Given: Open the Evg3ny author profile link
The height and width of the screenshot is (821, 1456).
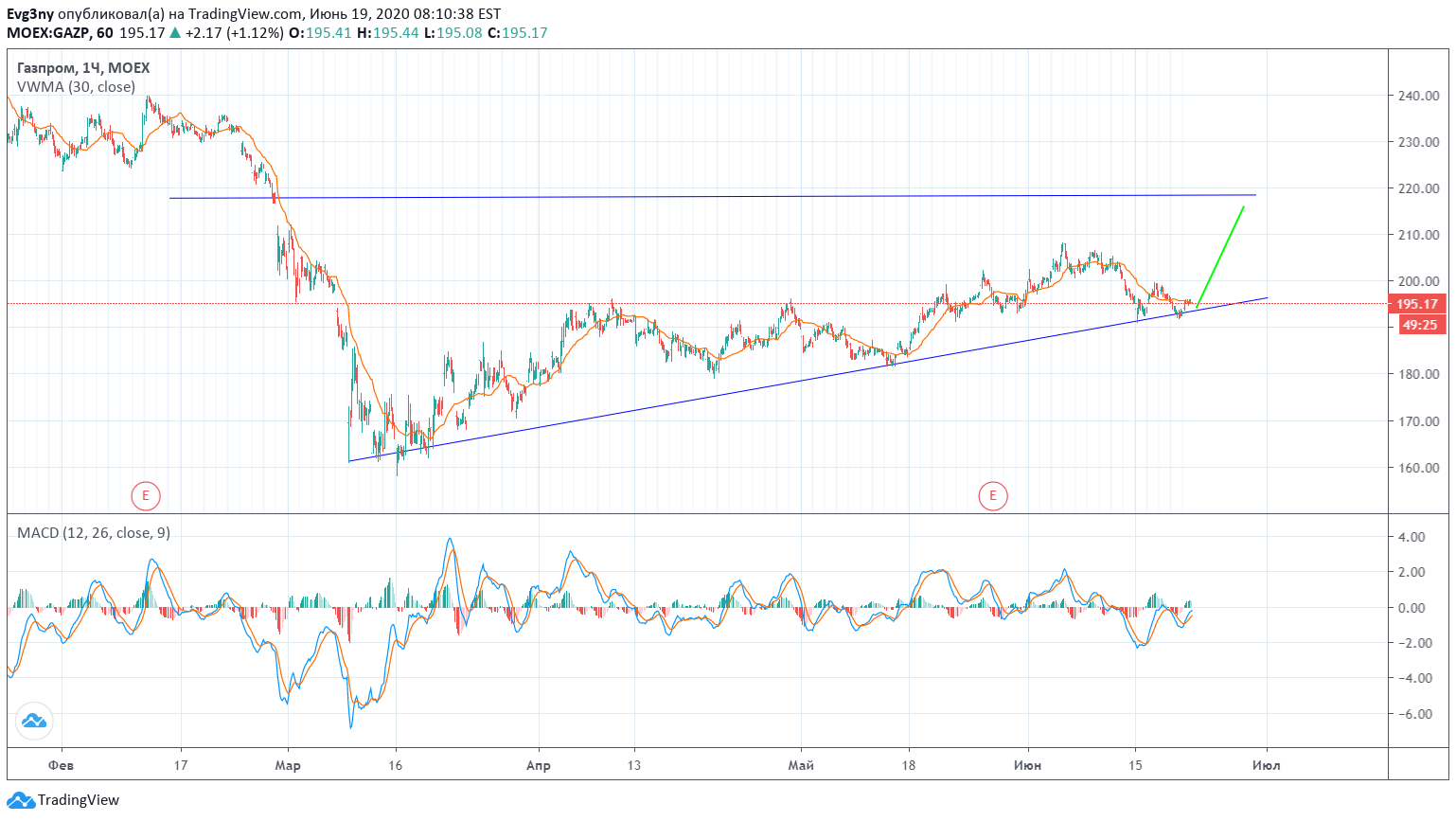Looking at the screenshot, I should click(x=30, y=14).
